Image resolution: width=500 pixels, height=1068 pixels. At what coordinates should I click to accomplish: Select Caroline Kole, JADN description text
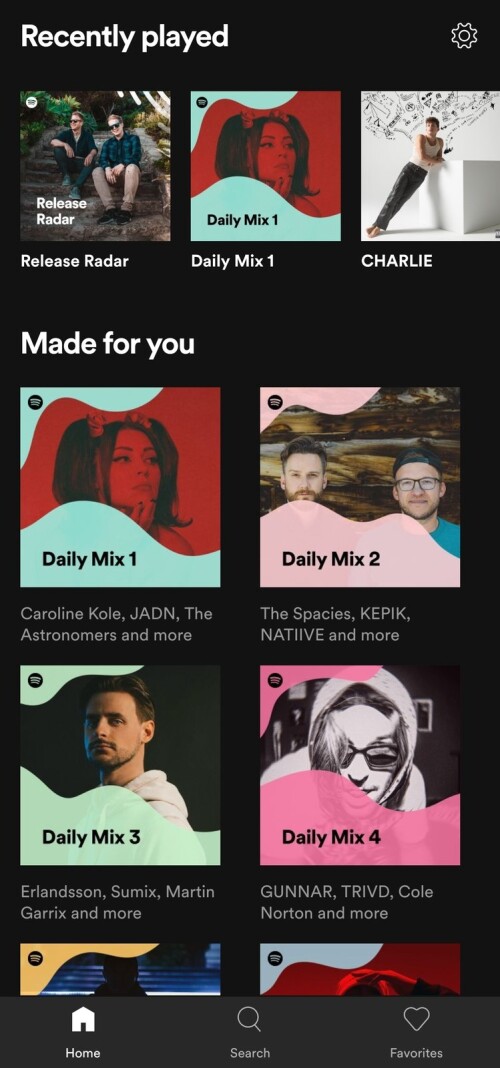pos(116,624)
